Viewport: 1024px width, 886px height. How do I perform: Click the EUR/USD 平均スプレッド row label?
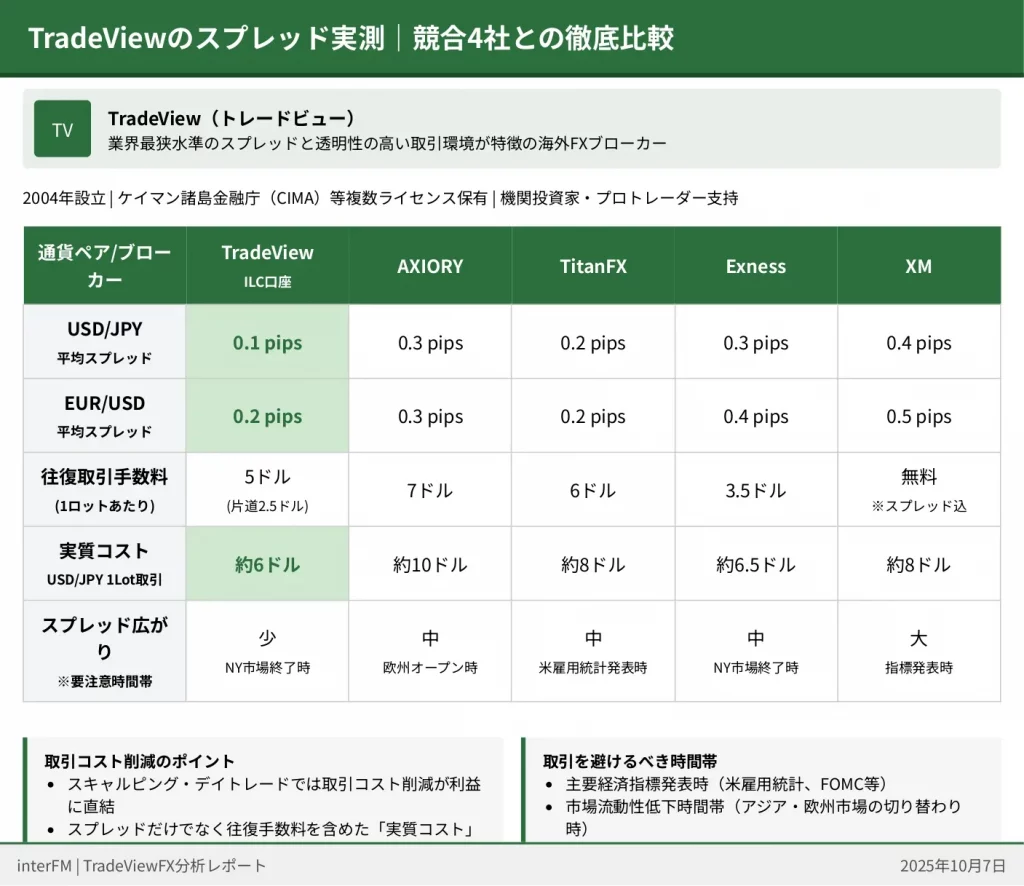105,416
